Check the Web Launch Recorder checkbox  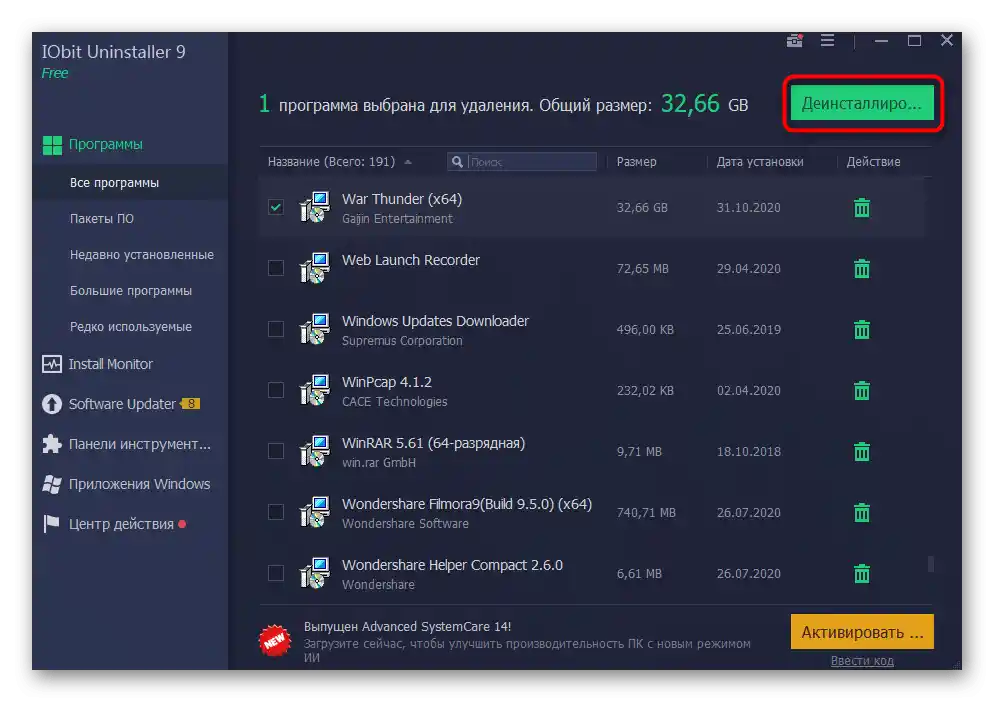click(x=276, y=268)
